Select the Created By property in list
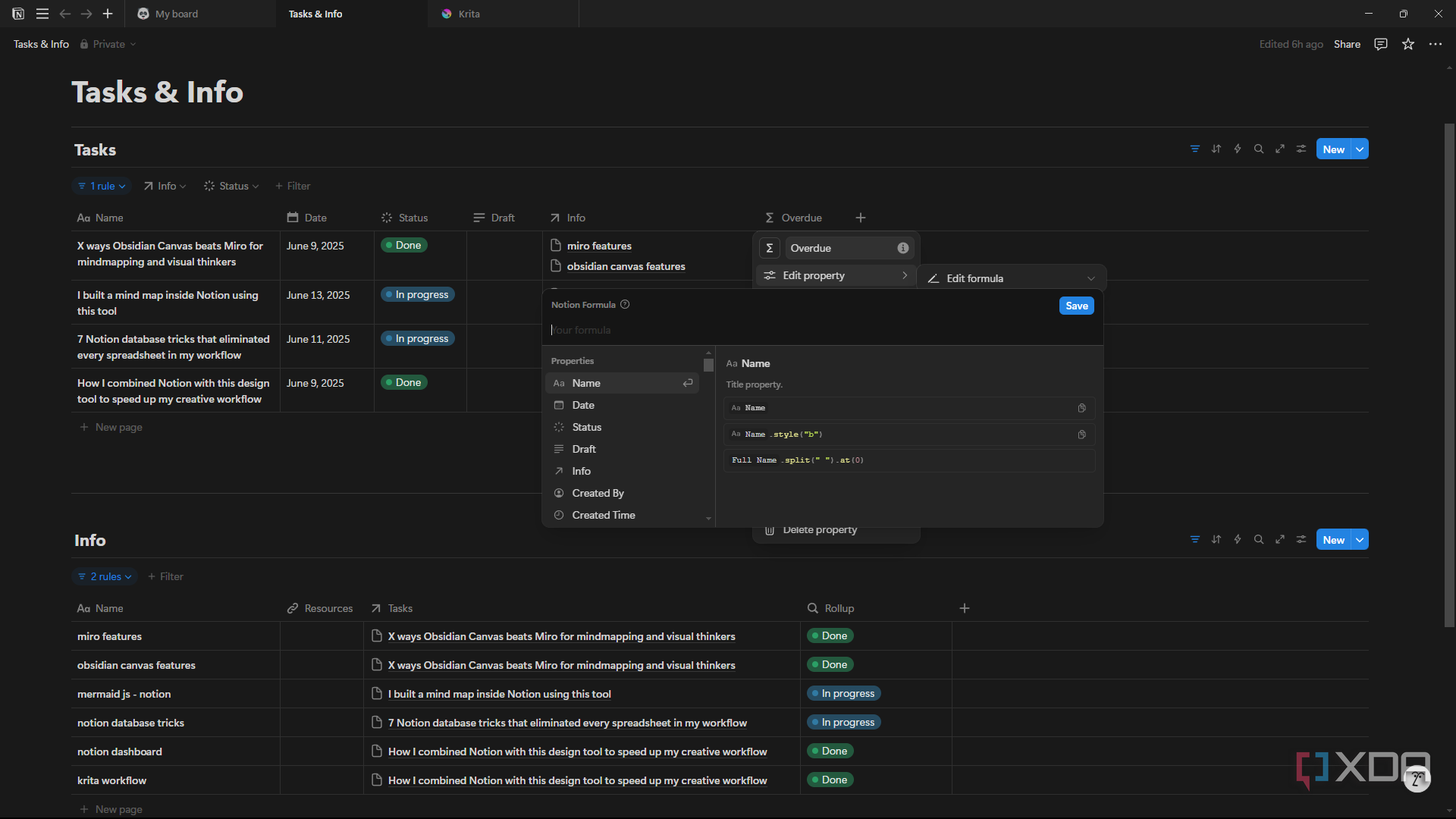1456x819 pixels. click(x=622, y=493)
